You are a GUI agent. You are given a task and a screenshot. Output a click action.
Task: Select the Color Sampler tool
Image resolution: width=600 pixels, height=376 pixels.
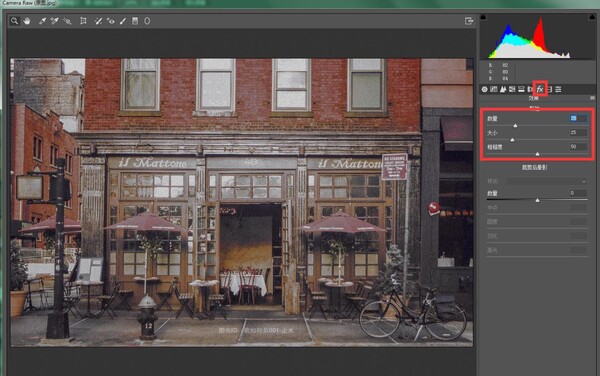click(x=54, y=21)
